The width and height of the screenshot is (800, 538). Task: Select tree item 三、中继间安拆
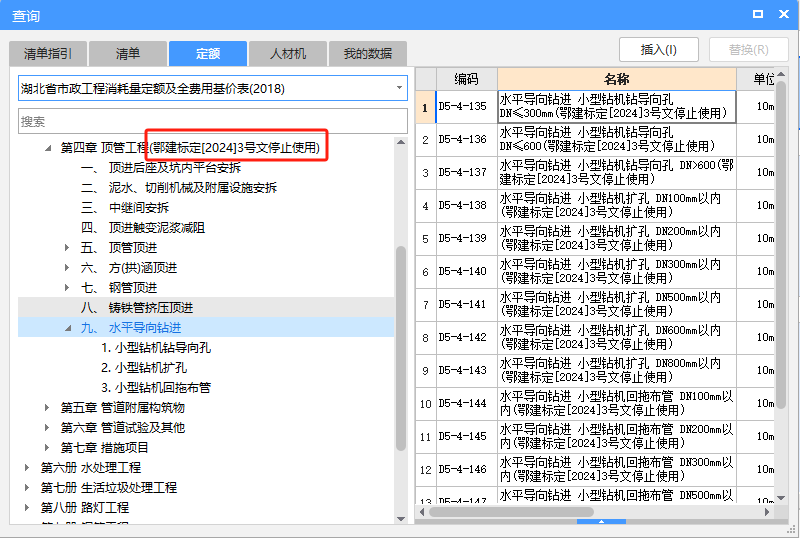pos(124,207)
